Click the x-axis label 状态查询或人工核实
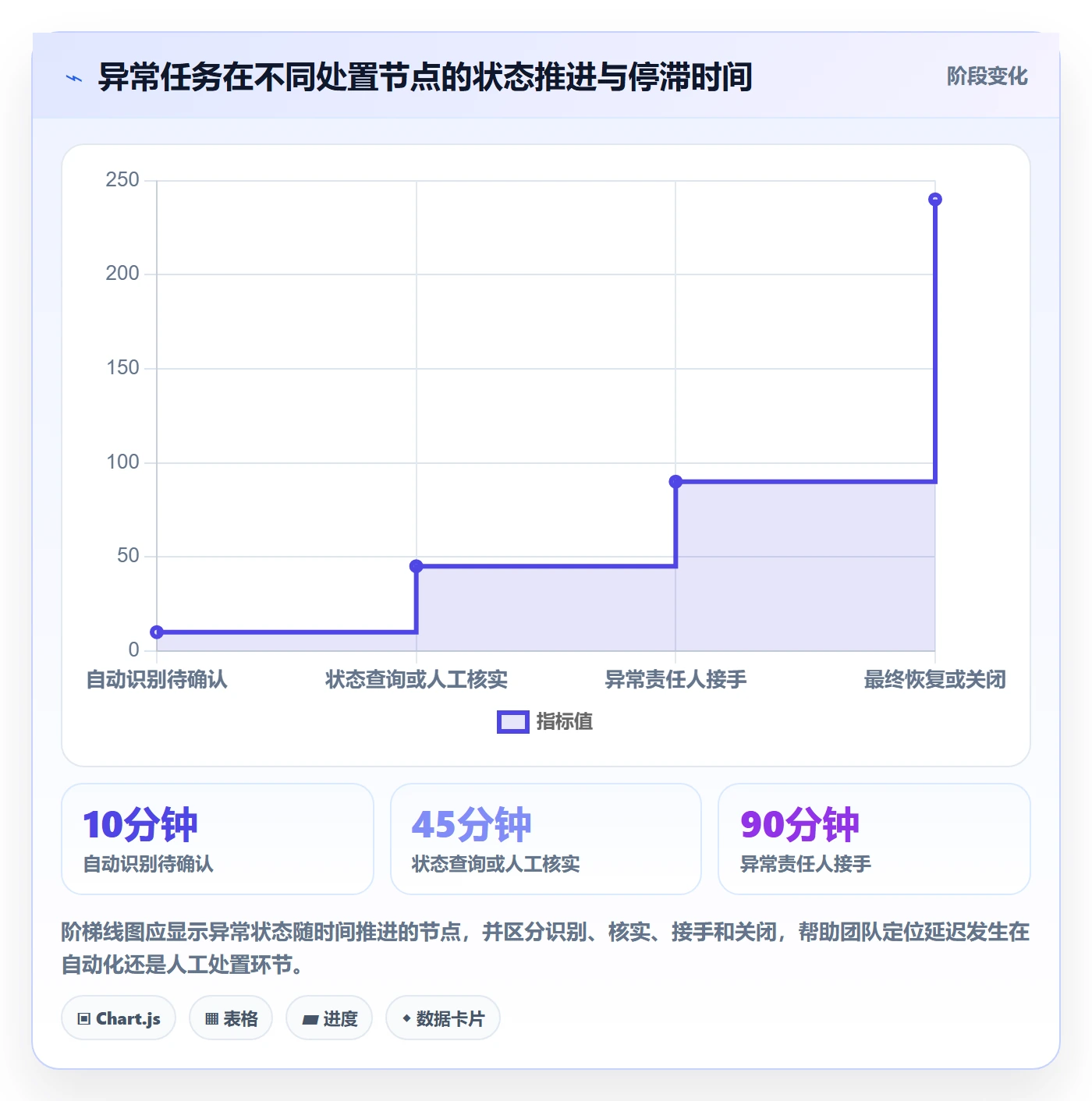The image size is (1092, 1101). click(x=417, y=680)
